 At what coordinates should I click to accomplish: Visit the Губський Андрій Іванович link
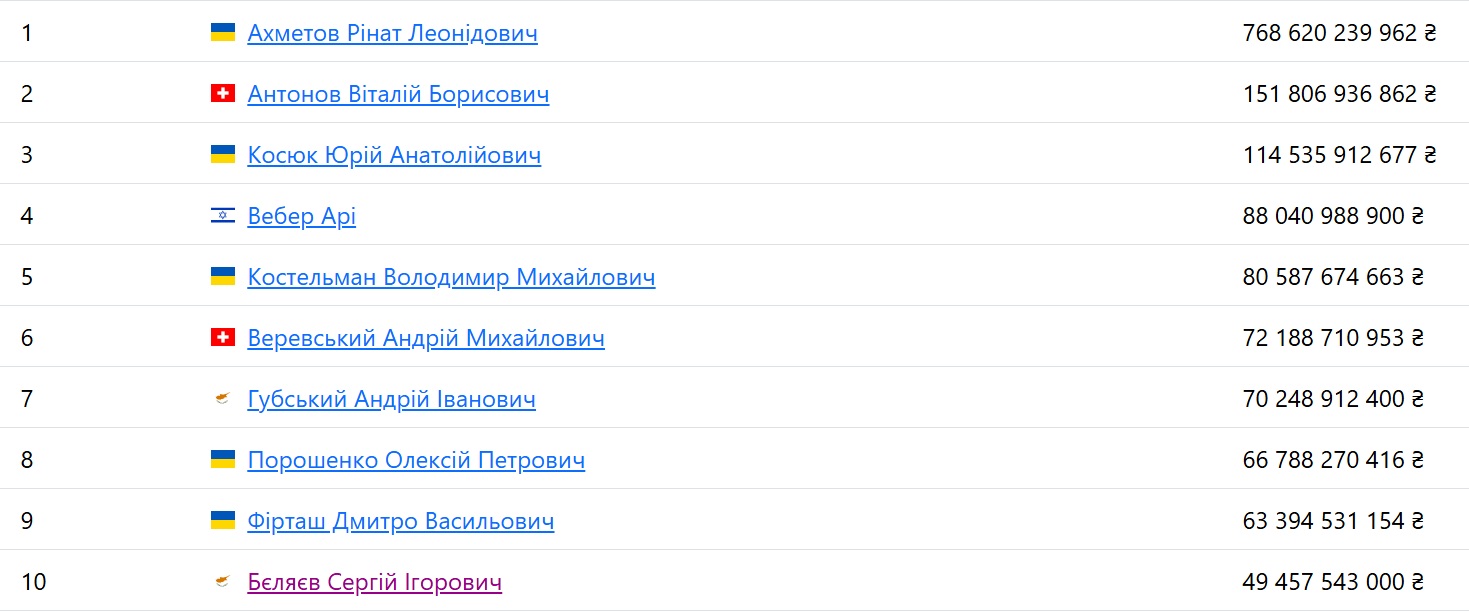tap(391, 399)
